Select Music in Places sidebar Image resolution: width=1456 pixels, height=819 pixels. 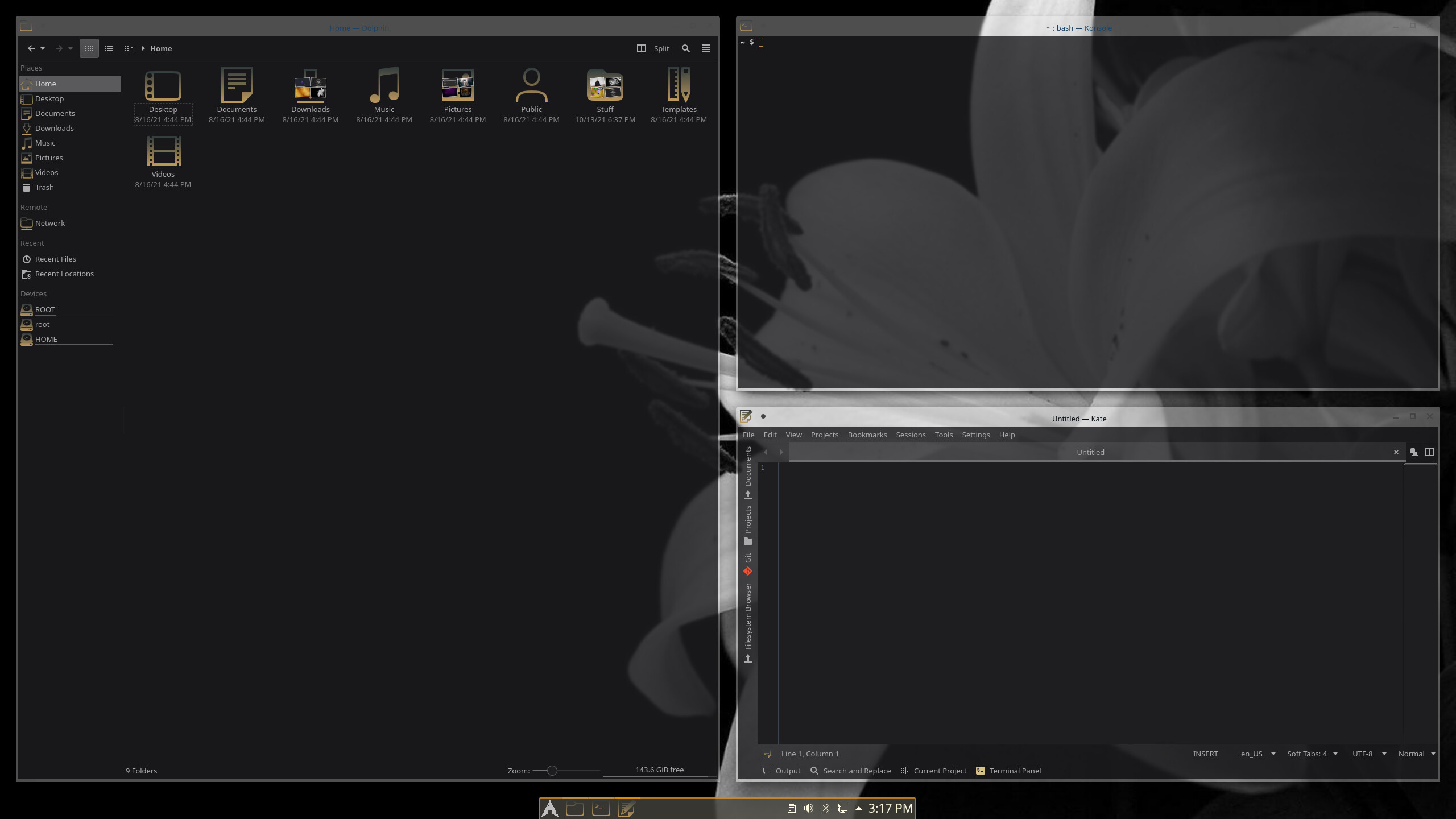click(70, 143)
